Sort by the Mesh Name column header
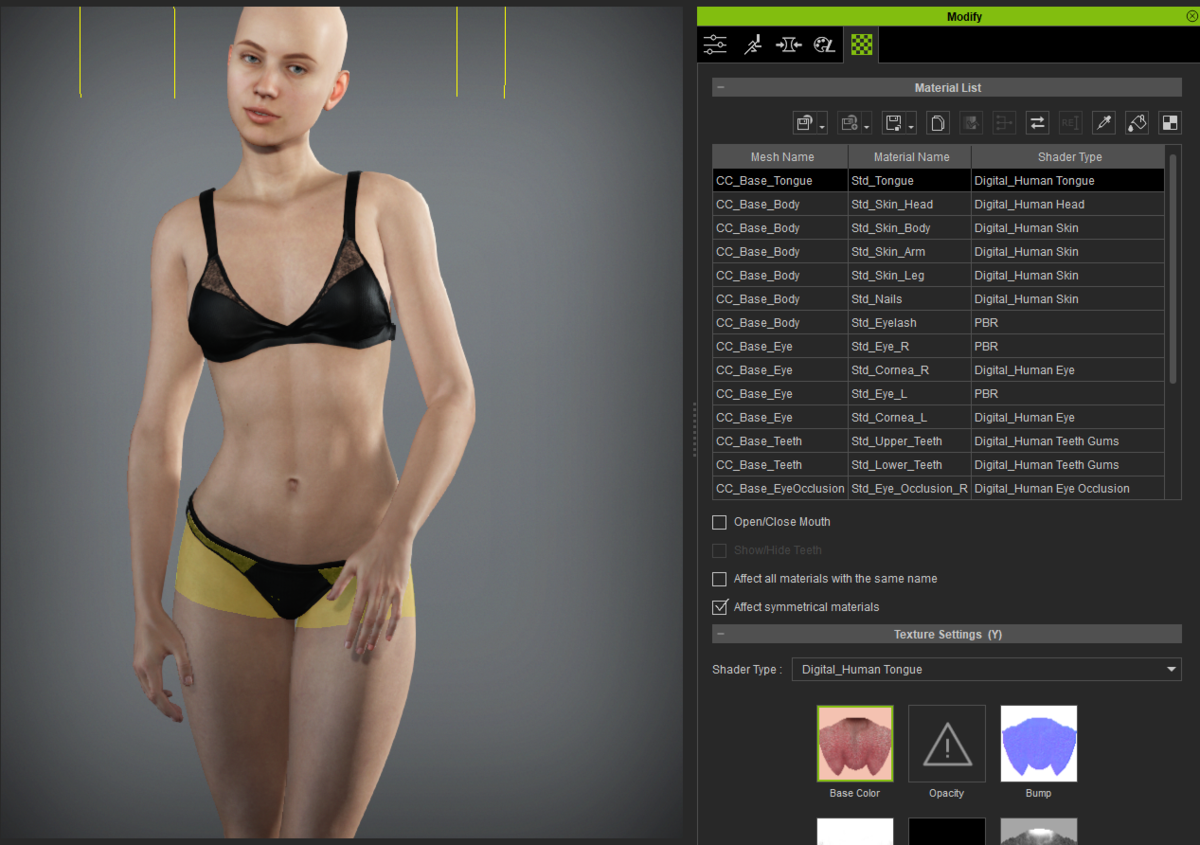 tap(781, 157)
